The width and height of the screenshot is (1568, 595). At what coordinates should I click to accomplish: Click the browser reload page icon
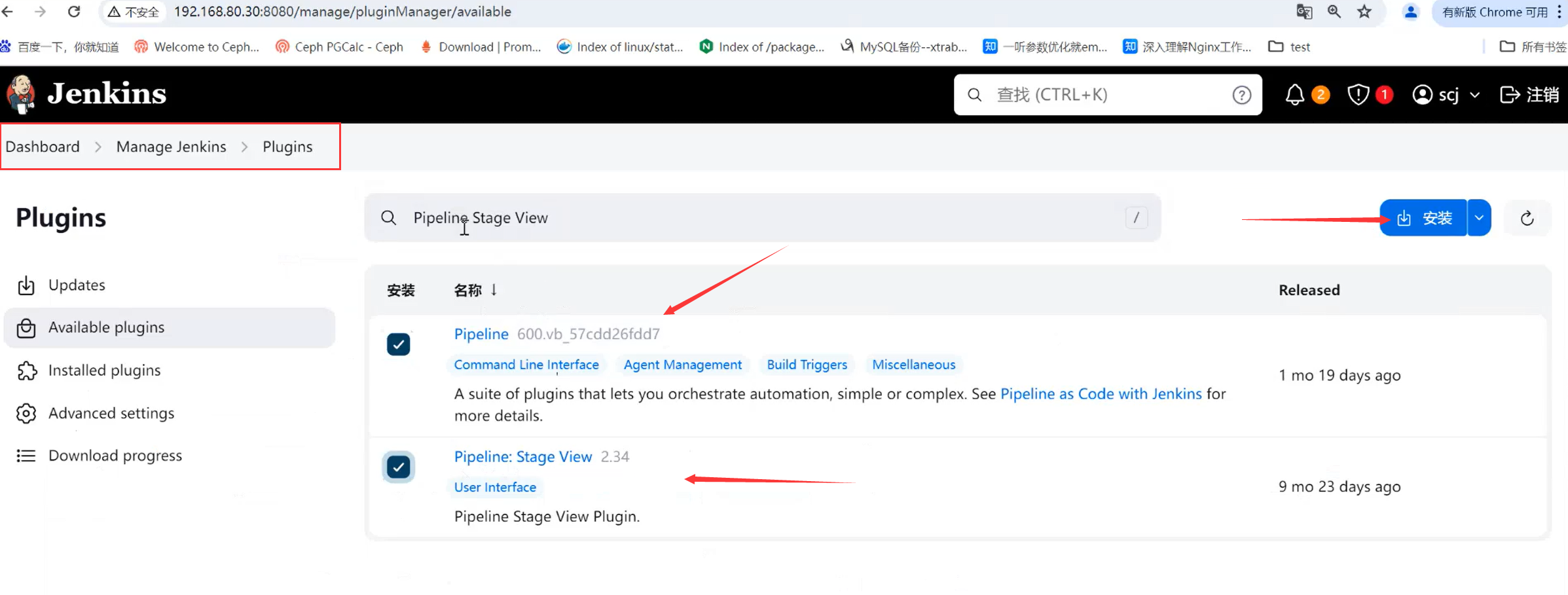pos(74,12)
